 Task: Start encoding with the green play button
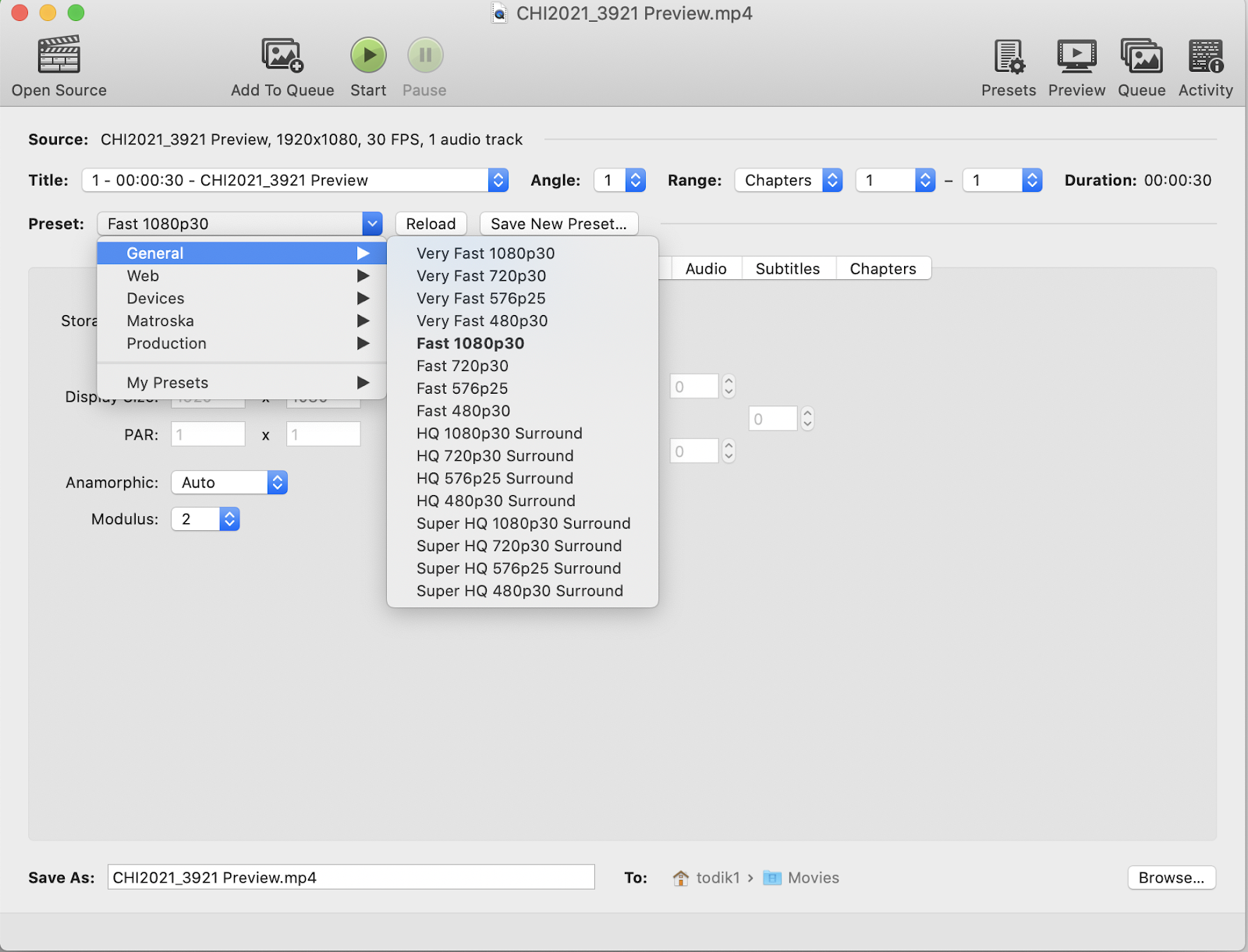[368, 55]
